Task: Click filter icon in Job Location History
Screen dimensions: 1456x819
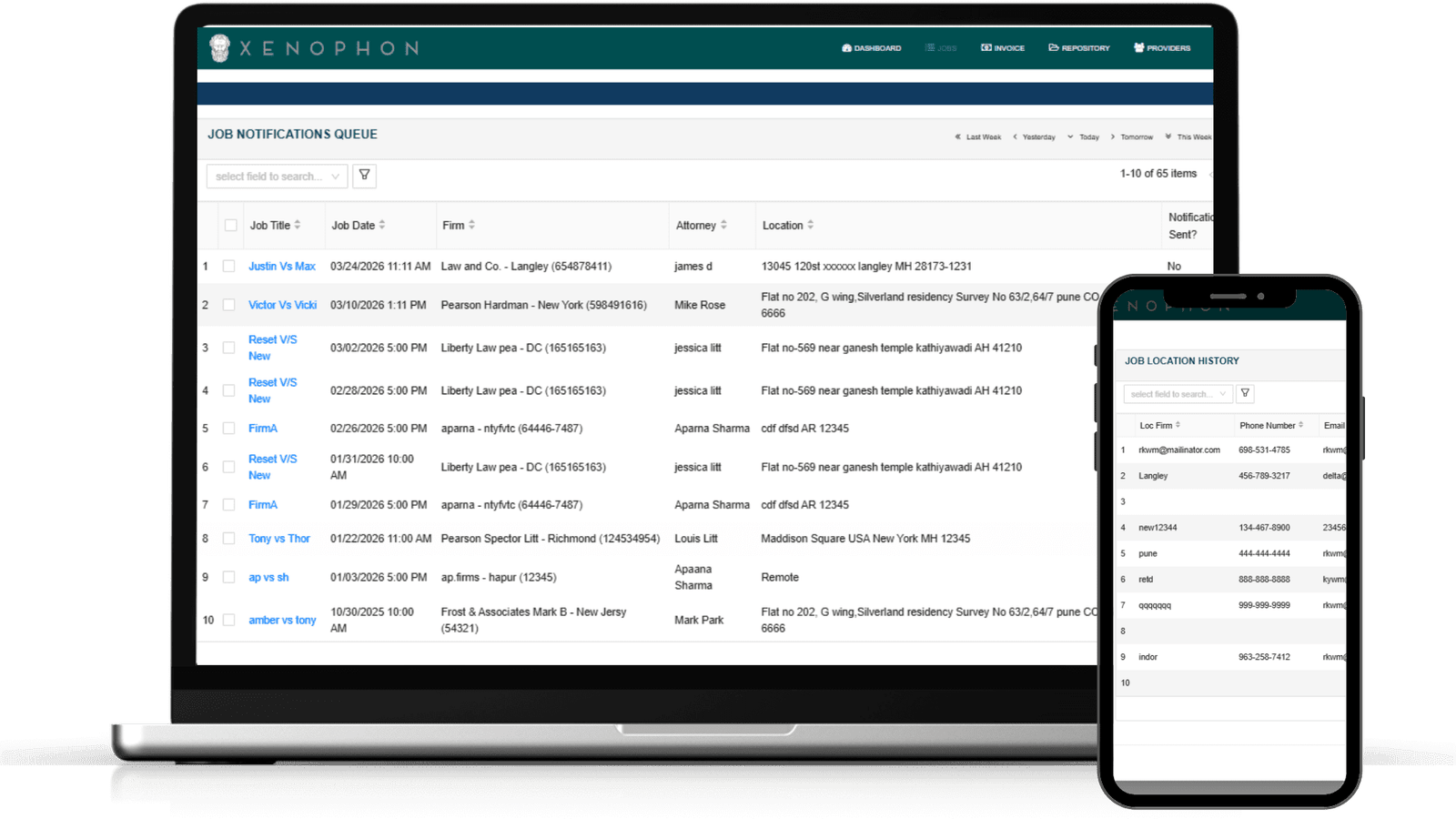Action: 1245,393
